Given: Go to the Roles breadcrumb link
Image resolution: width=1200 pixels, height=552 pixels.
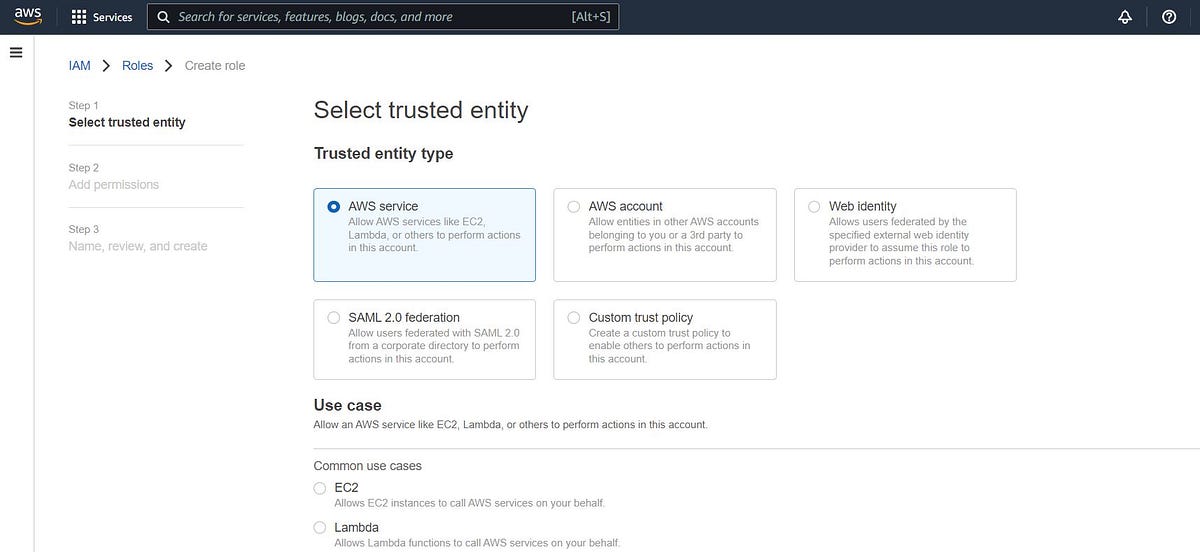Looking at the screenshot, I should click(138, 65).
